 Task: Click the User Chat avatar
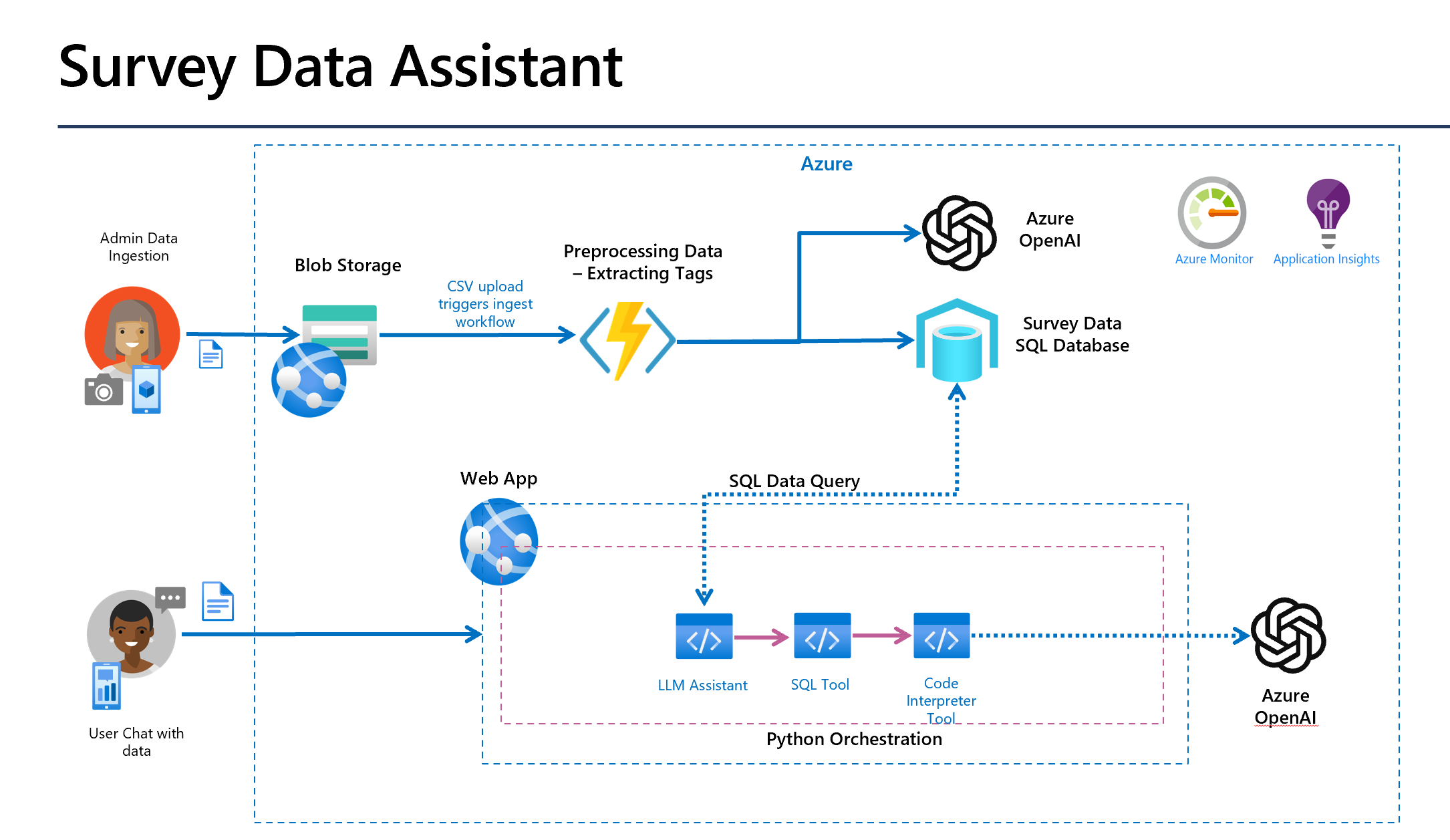tap(132, 633)
